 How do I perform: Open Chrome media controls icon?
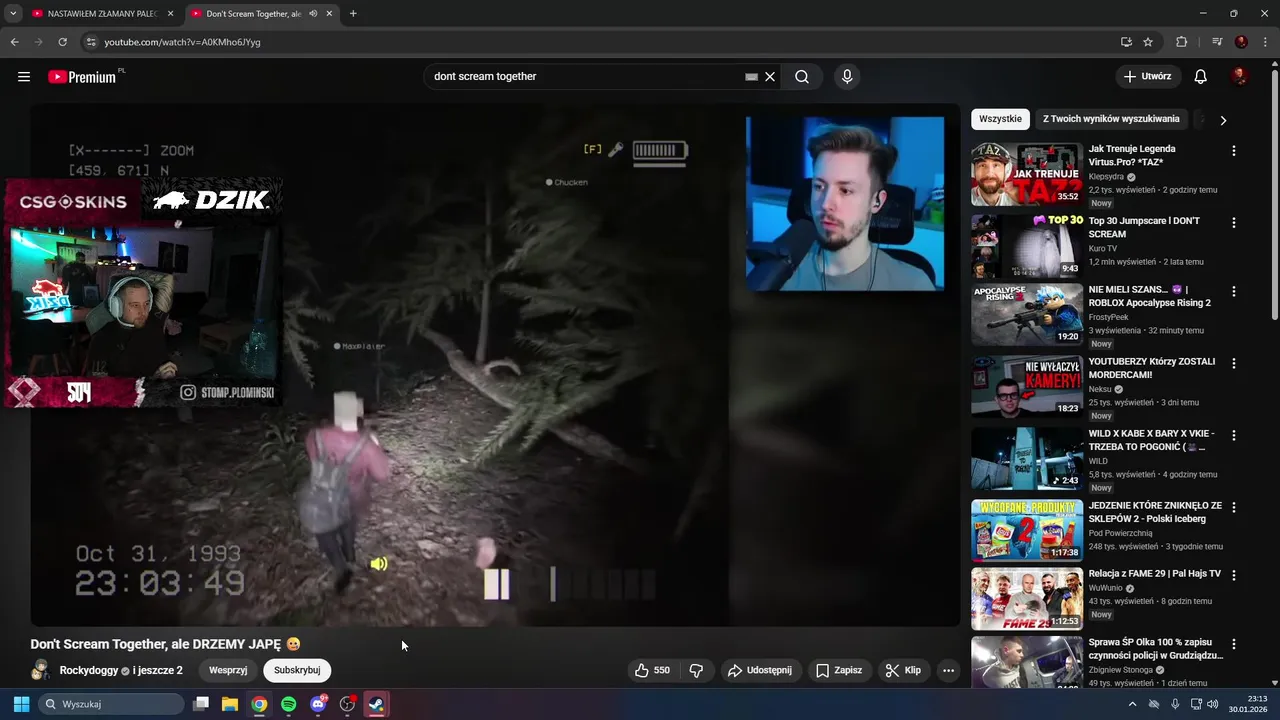(x=1217, y=42)
